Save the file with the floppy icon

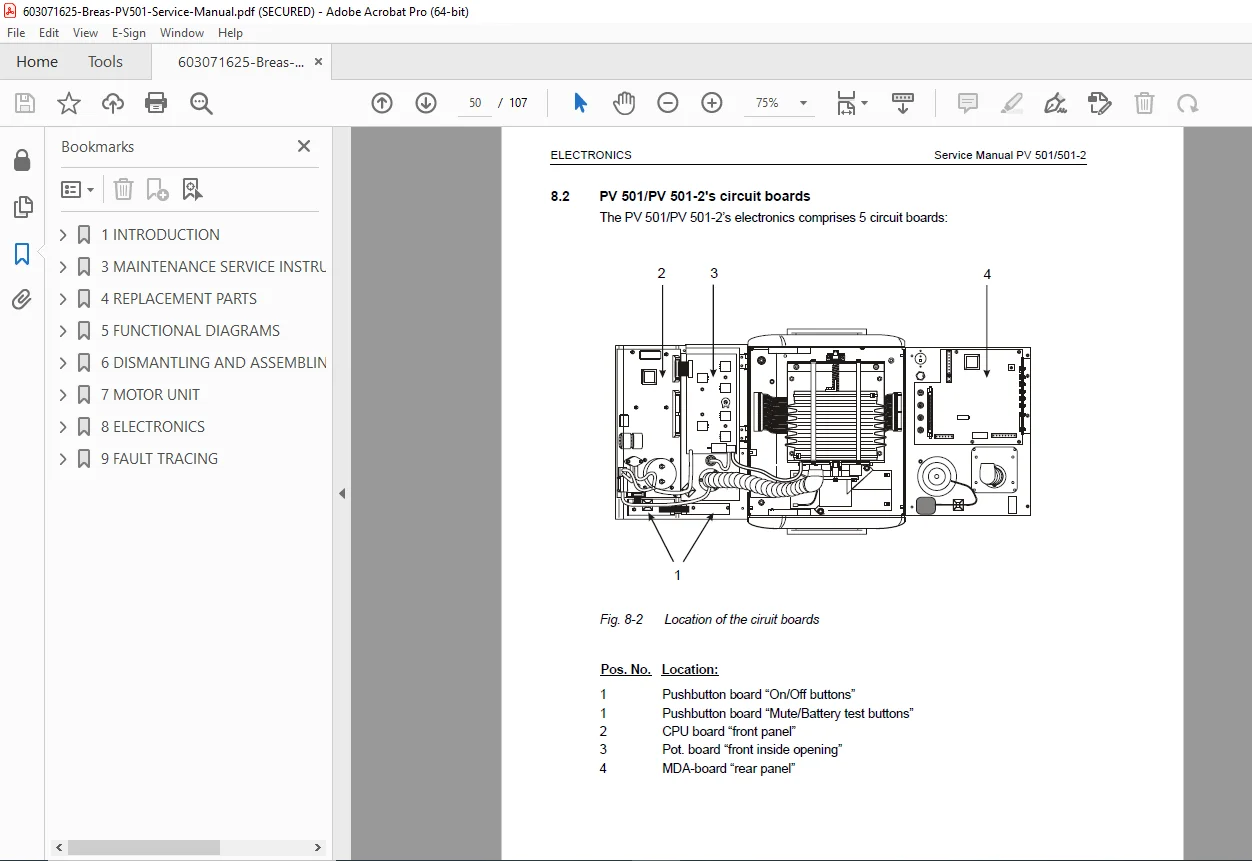click(25, 103)
